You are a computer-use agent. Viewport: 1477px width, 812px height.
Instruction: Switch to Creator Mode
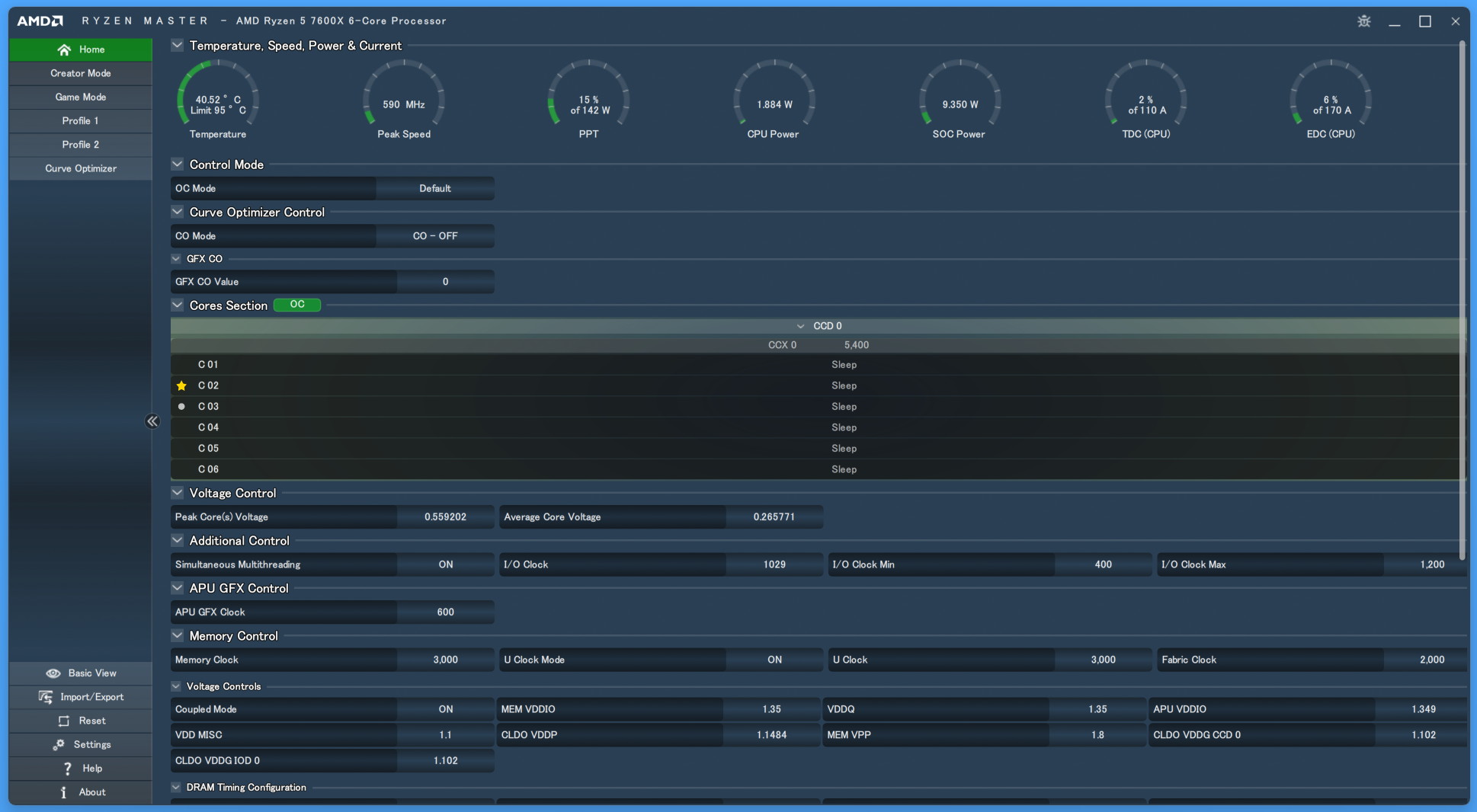point(81,73)
